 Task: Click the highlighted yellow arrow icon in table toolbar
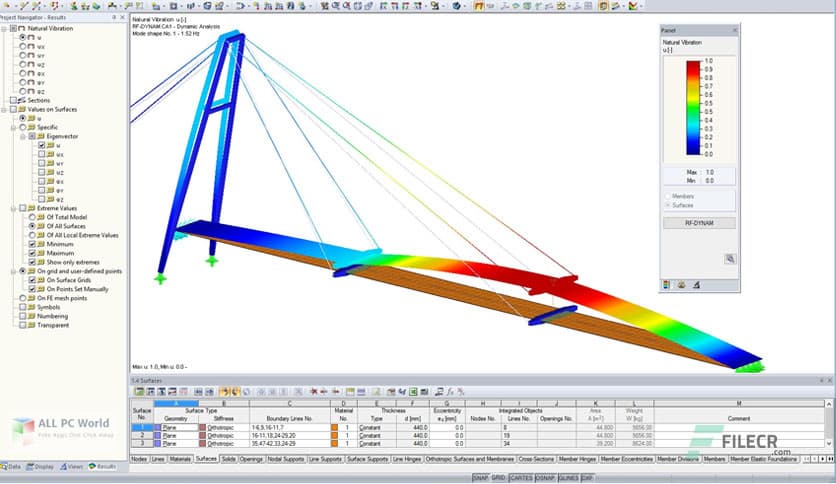[x=224, y=392]
